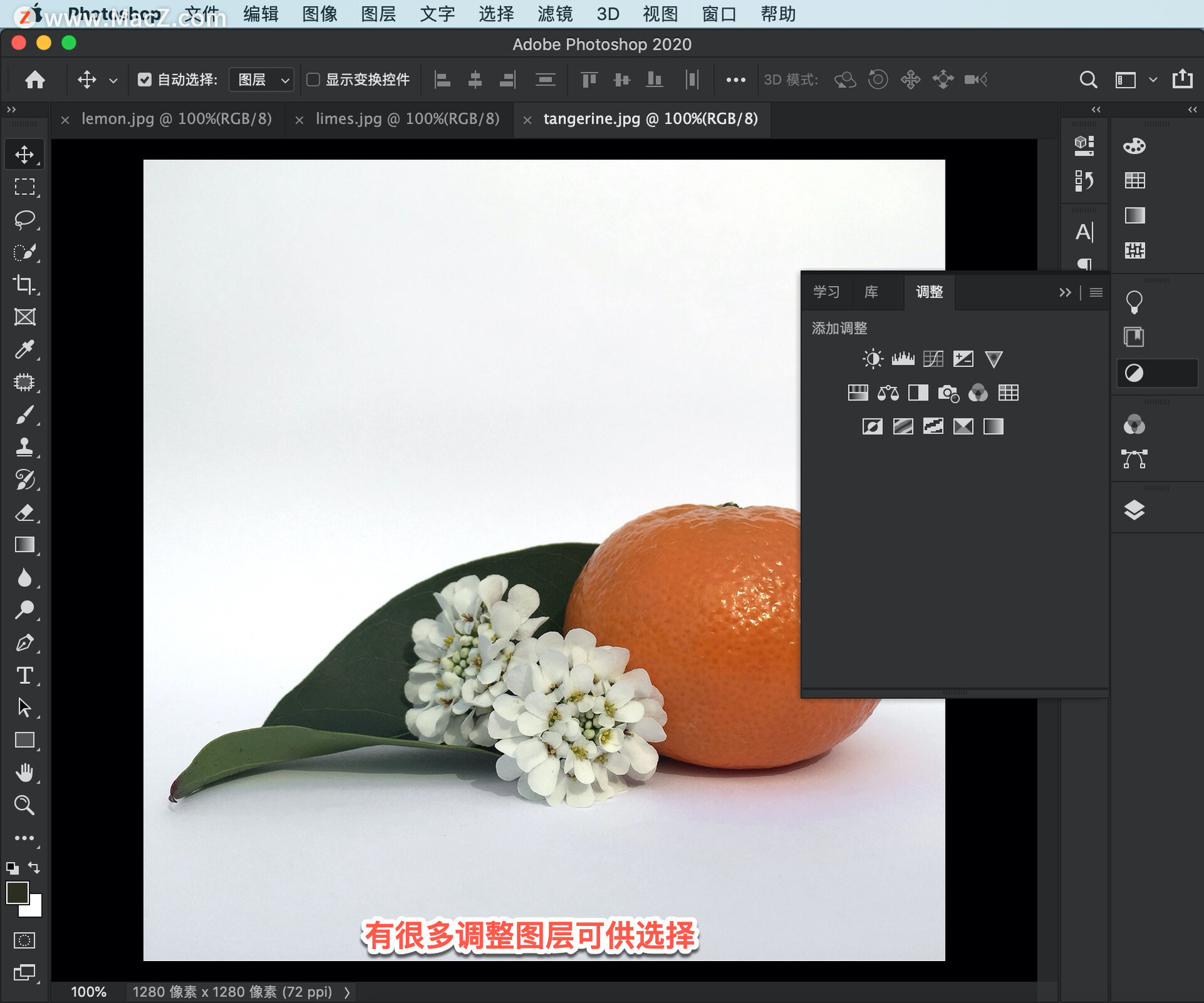Add a Photo Filter adjustment

(948, 393)
